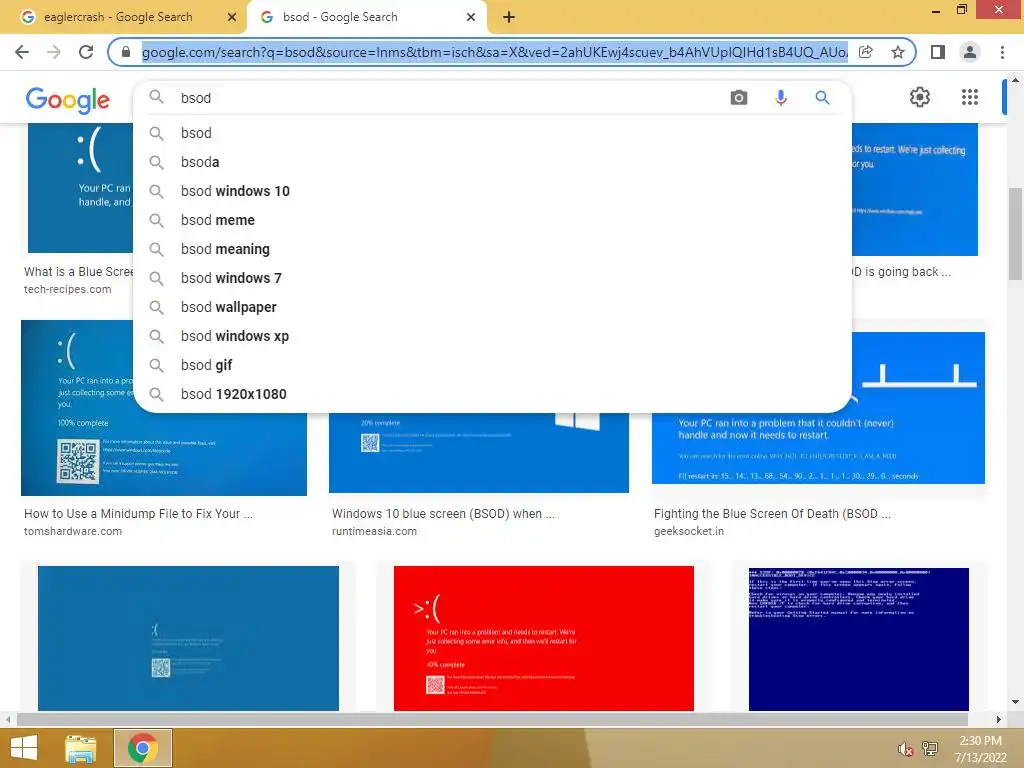Open 'Windows 10 blue screen (BSOD) when' link
This screenshot has width=1024, height=768.
[443, 514]
